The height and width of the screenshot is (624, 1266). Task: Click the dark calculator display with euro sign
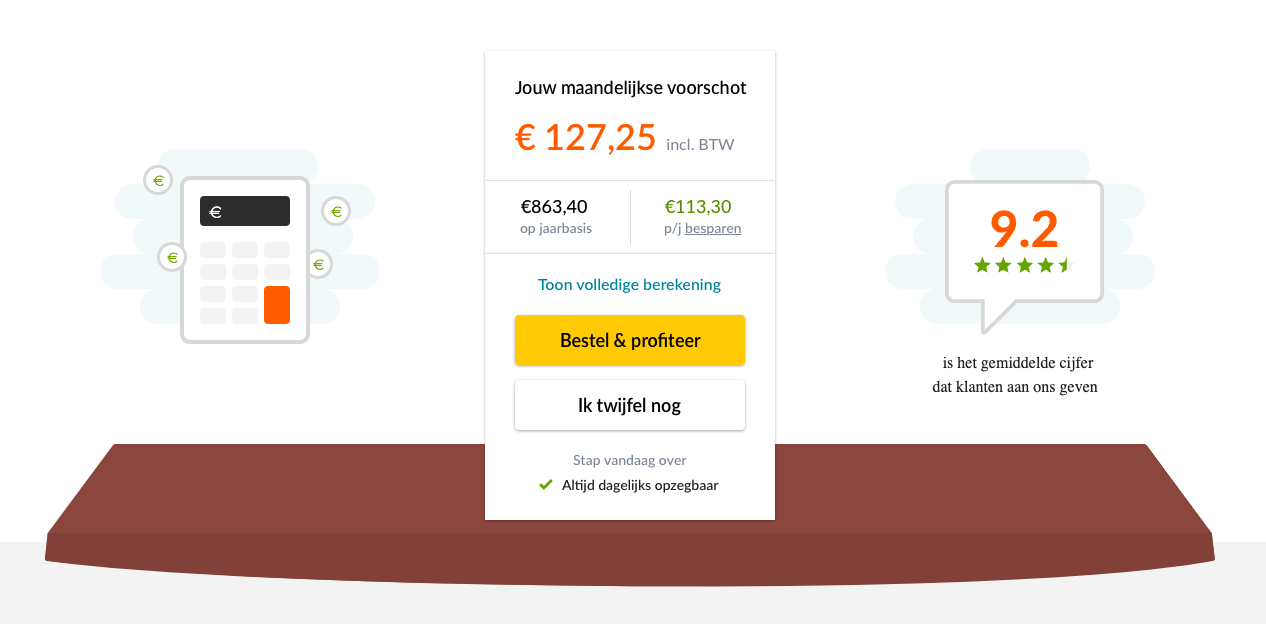pos(245,211)
